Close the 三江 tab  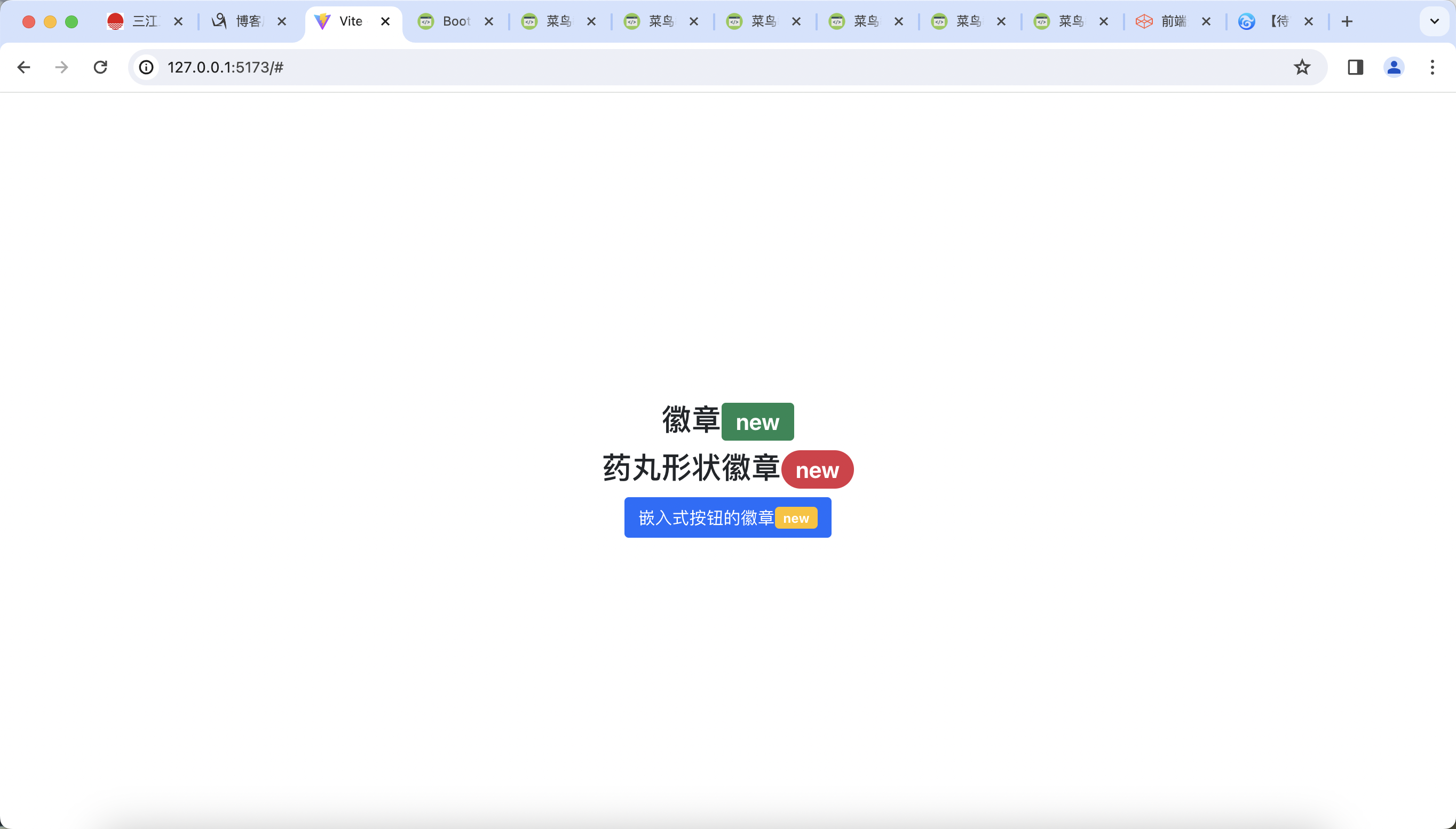(178, 22)
